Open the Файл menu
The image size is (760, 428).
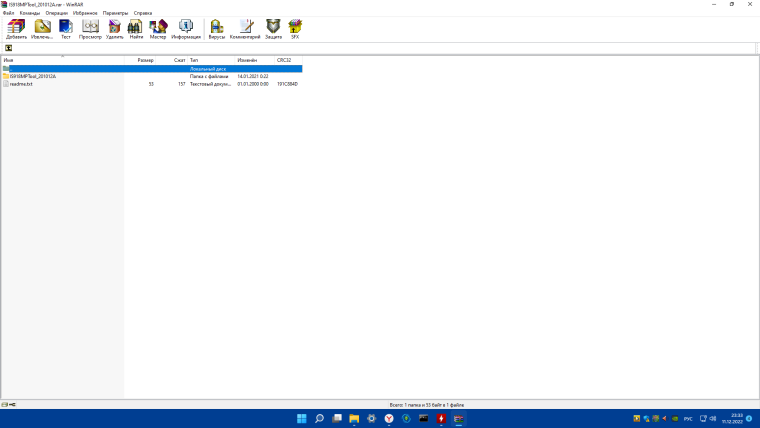pyautogui.click(x=8, y=13)
